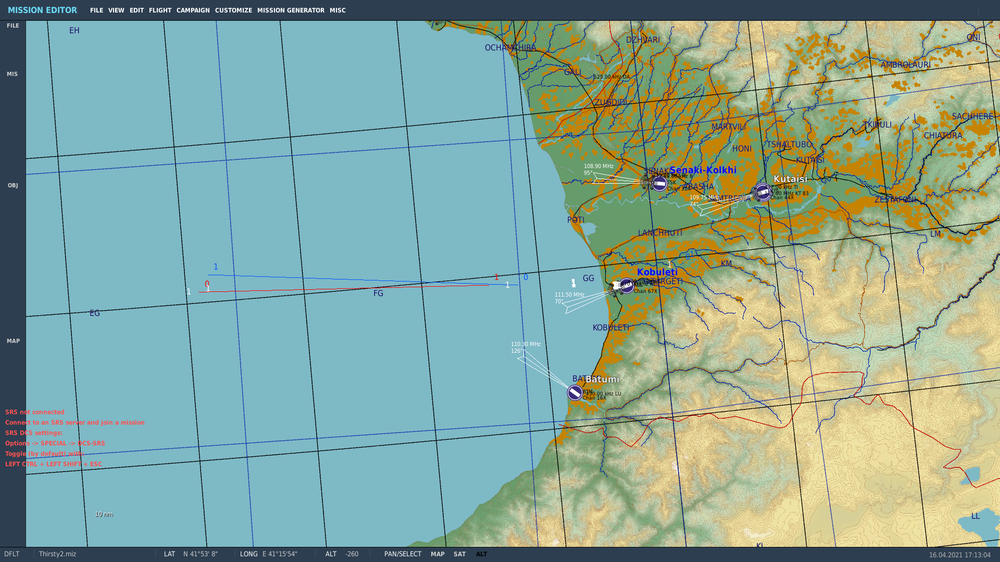
Task: Click the DFLT status bar label
Action: click(x=11, y=554)
